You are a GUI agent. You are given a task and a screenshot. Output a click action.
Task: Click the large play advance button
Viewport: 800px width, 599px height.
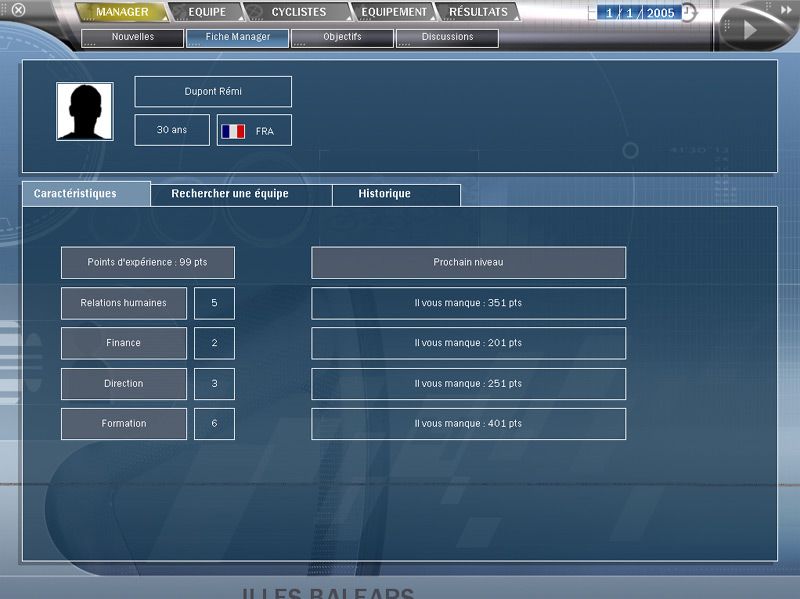[749, 30]
